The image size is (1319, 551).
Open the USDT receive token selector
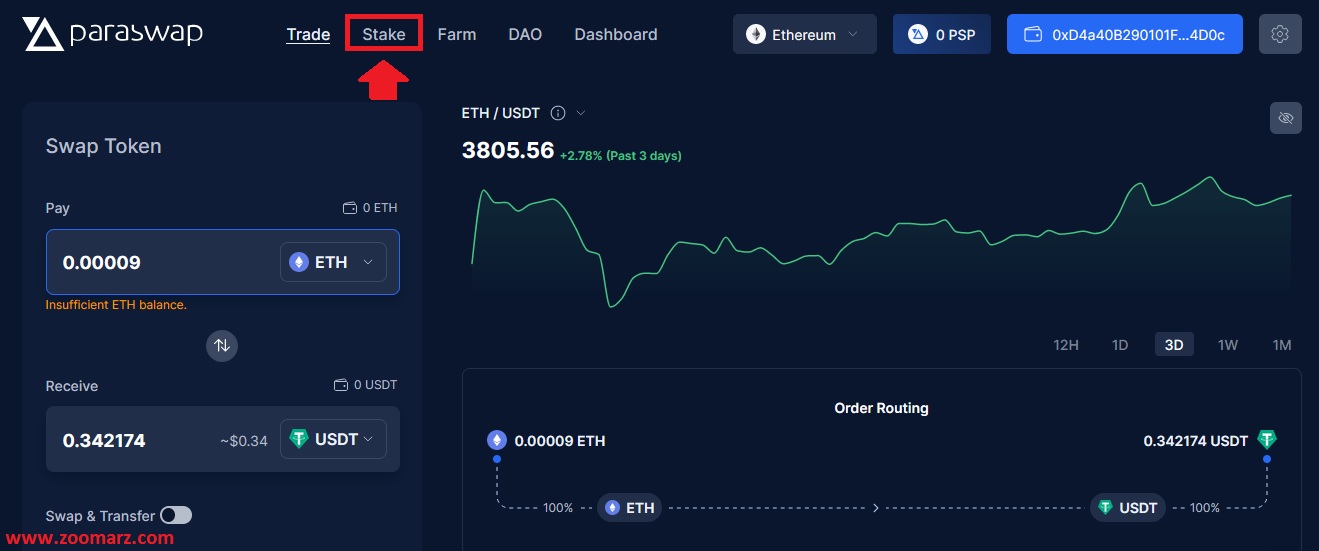click(333, 439)
